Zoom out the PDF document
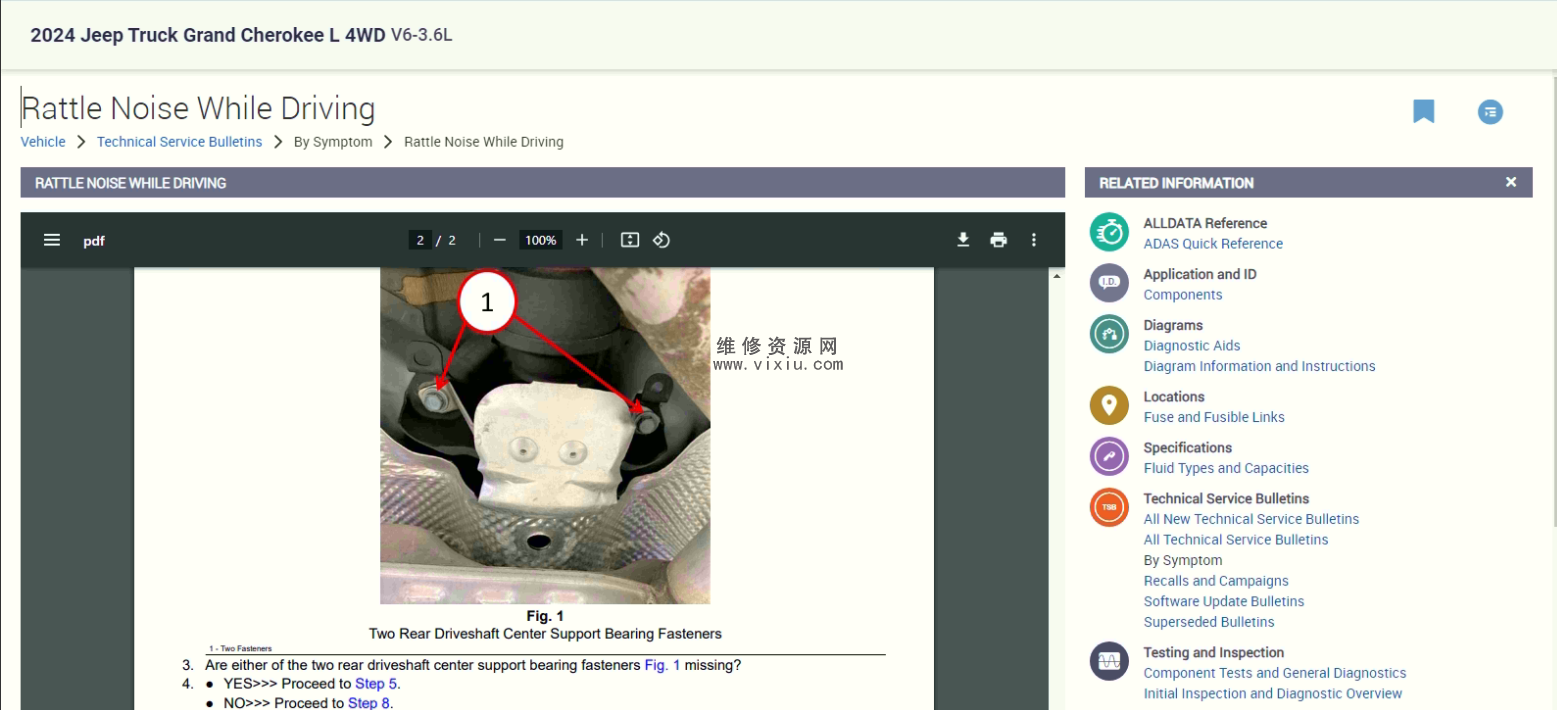1557x710 pixels. (500, 240)
